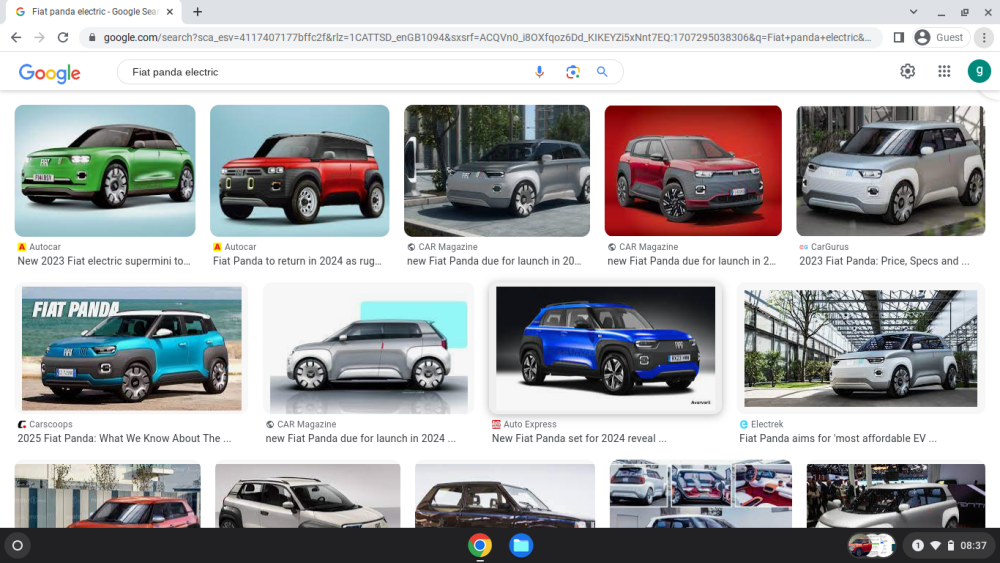Screen dimensions: 1000x563
Task: Open the silver side-profile Panda image
Action: coord(369,349)
